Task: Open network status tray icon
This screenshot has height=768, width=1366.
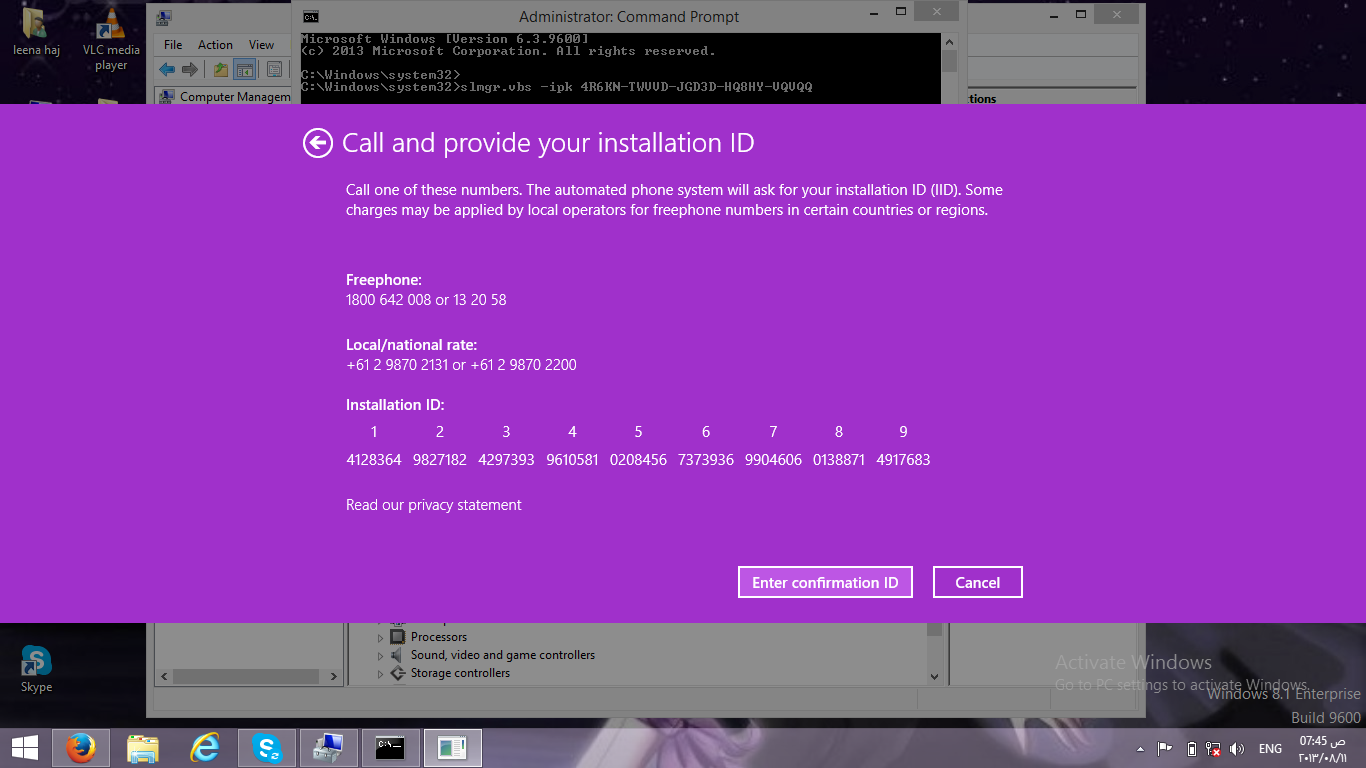Action: click(x=1213, y=749)
